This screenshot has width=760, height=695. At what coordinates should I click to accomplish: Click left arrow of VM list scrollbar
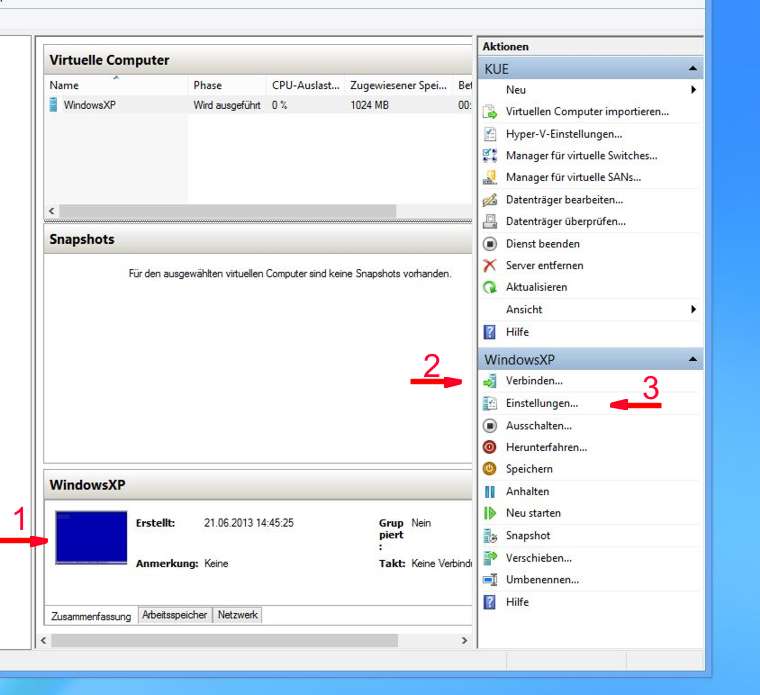click(51, 211)
